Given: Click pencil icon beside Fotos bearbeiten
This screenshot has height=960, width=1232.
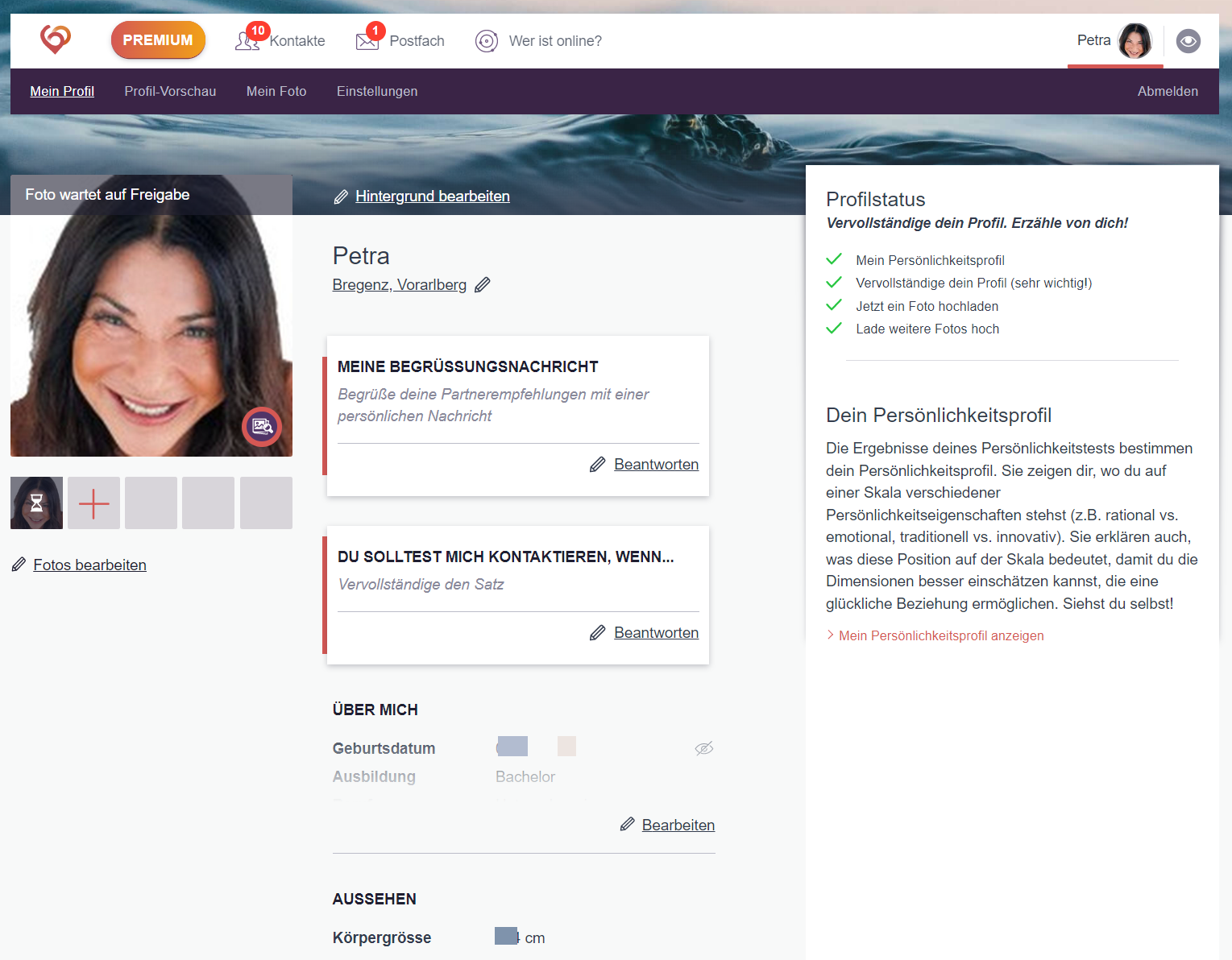Looking at the screenshot, I should 19,565.
